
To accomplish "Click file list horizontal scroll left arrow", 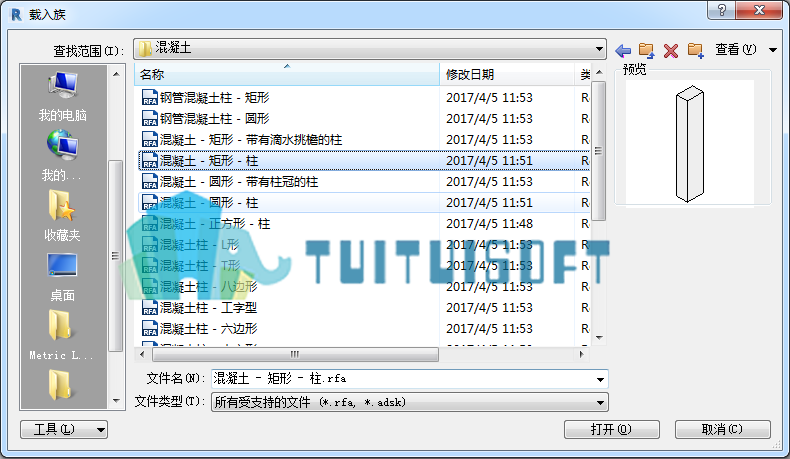I will (x=143, y=354).
